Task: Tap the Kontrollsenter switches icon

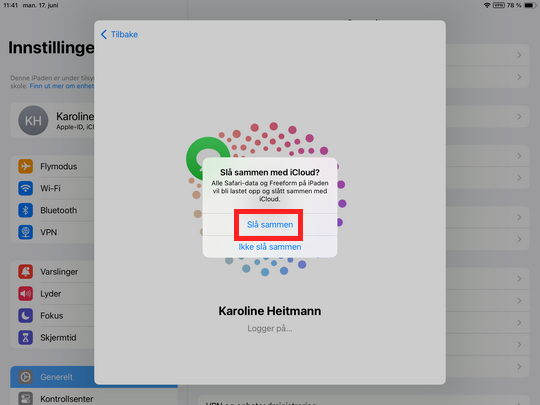Action: click(x=25, y=399)
